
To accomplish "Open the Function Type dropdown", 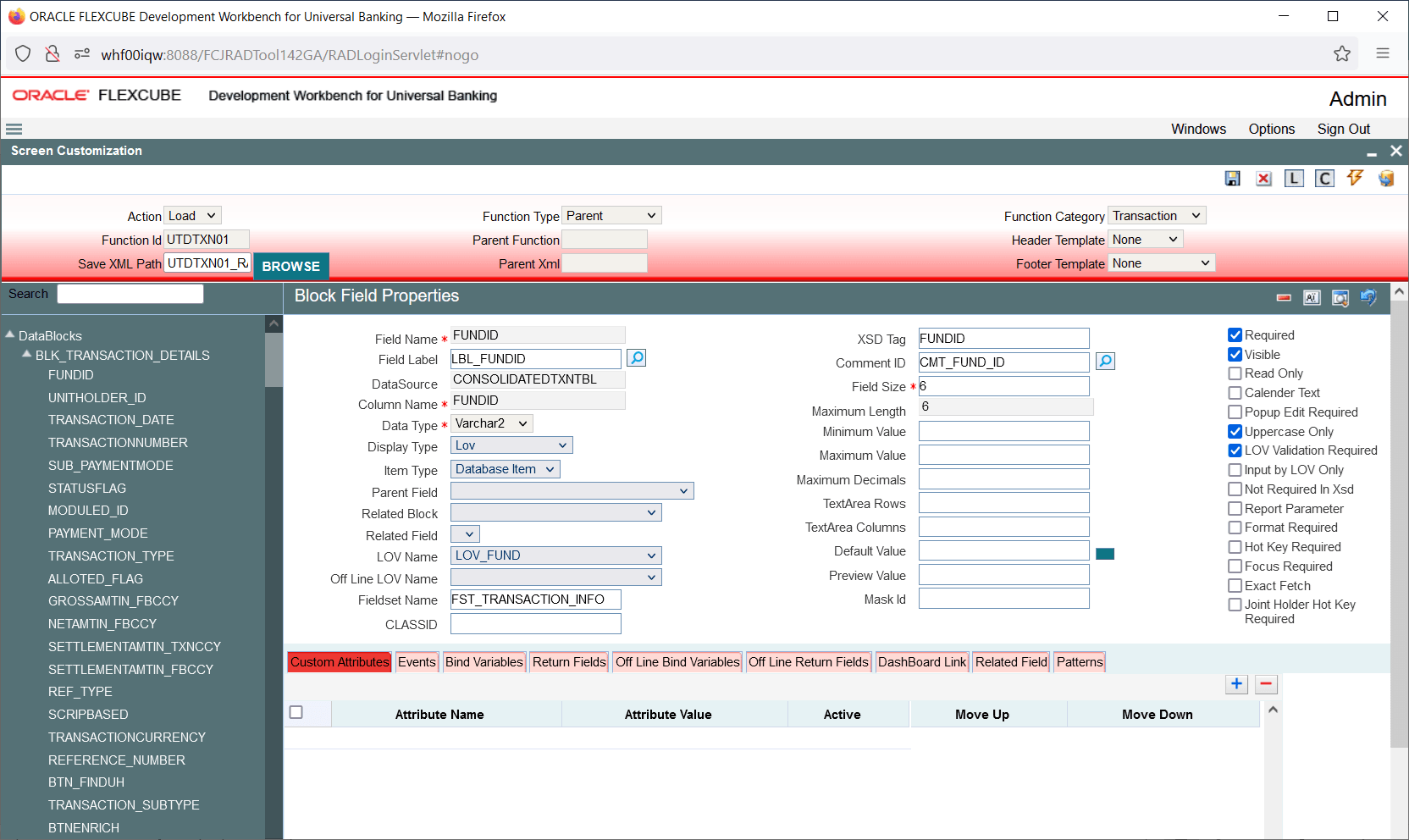I will [611, 216].
